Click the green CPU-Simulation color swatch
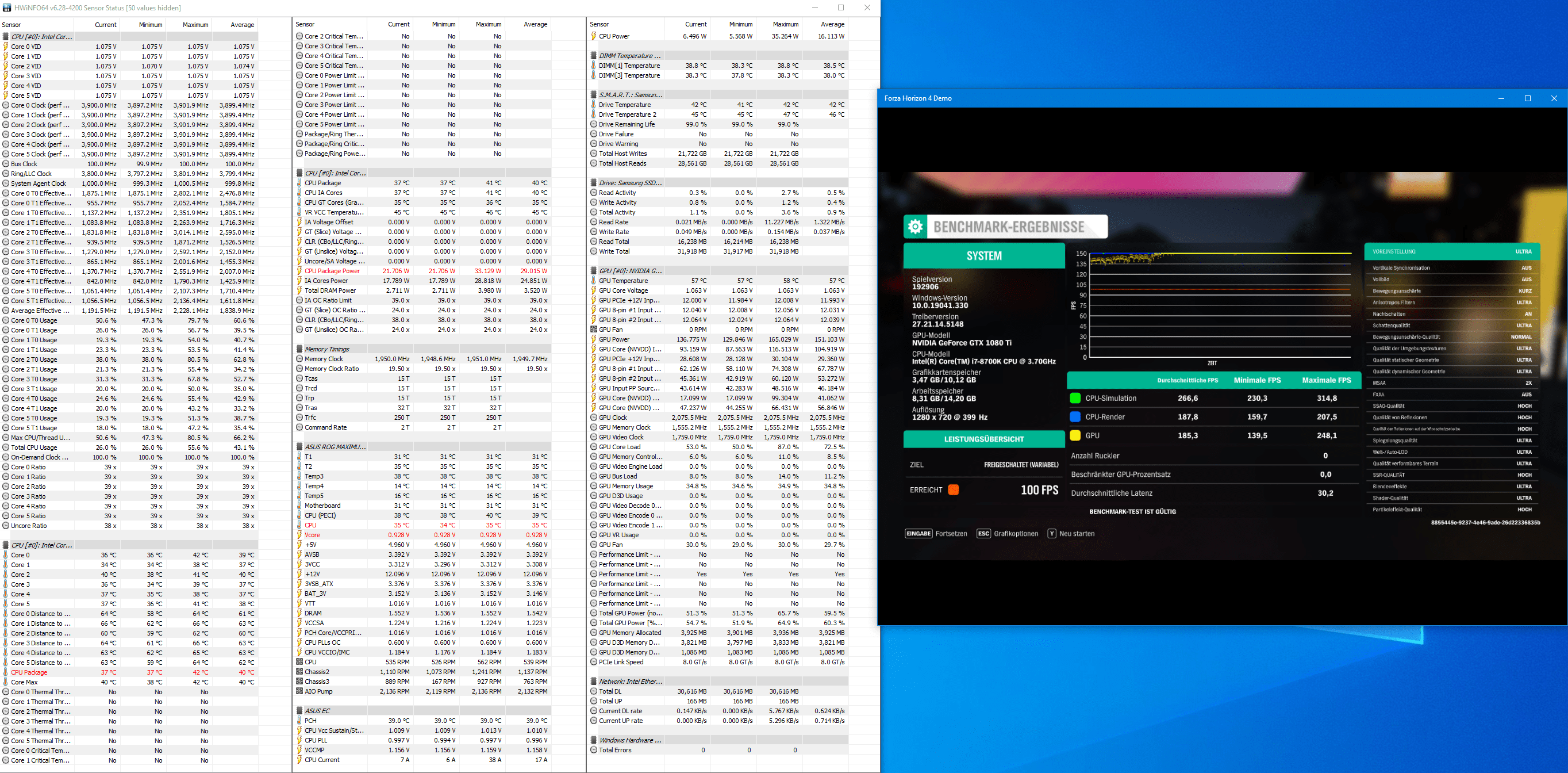Screen dimensions: 1568x773 click(1075, 399)
